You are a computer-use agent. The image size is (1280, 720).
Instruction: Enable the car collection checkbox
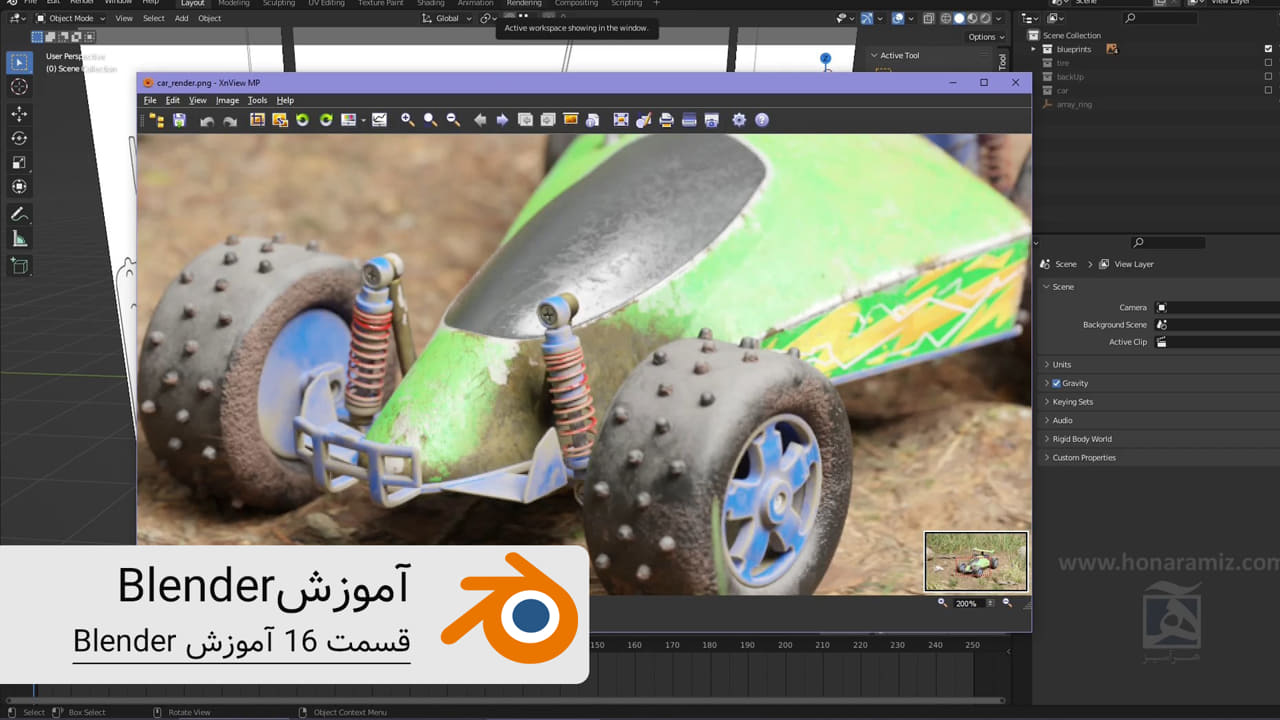(x=1268, y=90)
